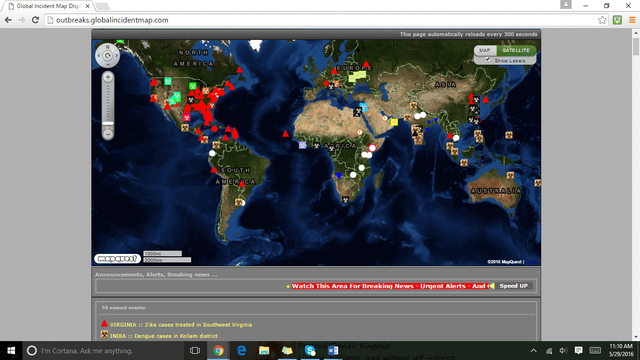The height and width of the screenshot is (360, 640).
Task: Reload the page with refresh button
Action: coord(36,20)
